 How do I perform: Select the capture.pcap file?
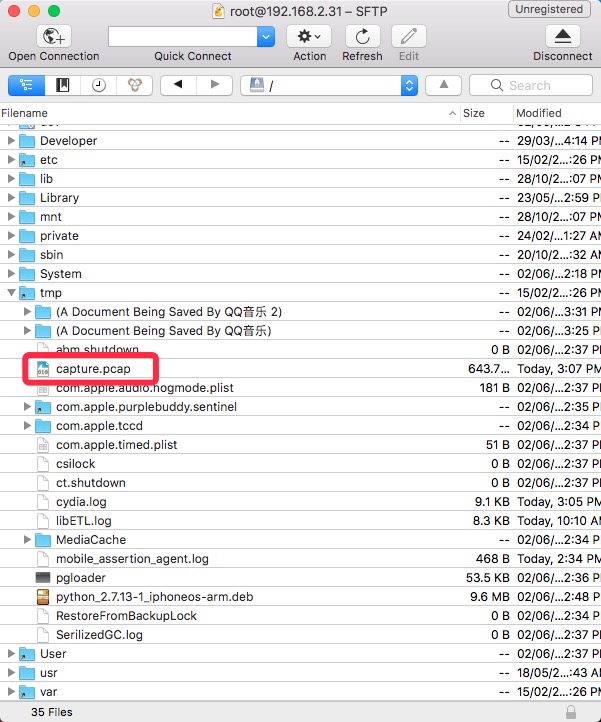pyautogui.click(x=93, y=369)
